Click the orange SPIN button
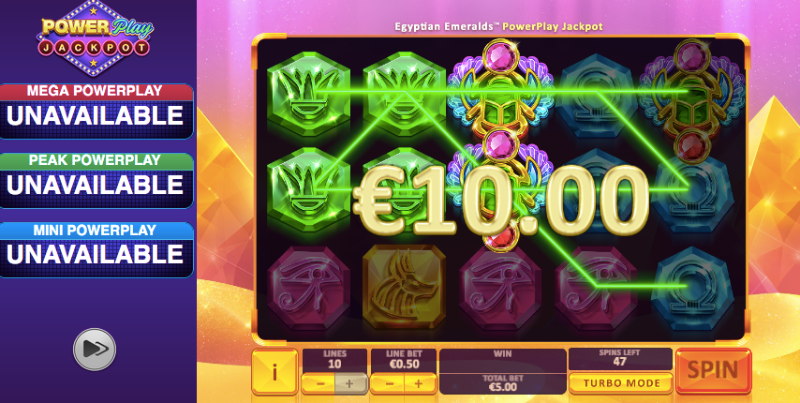 713,371
